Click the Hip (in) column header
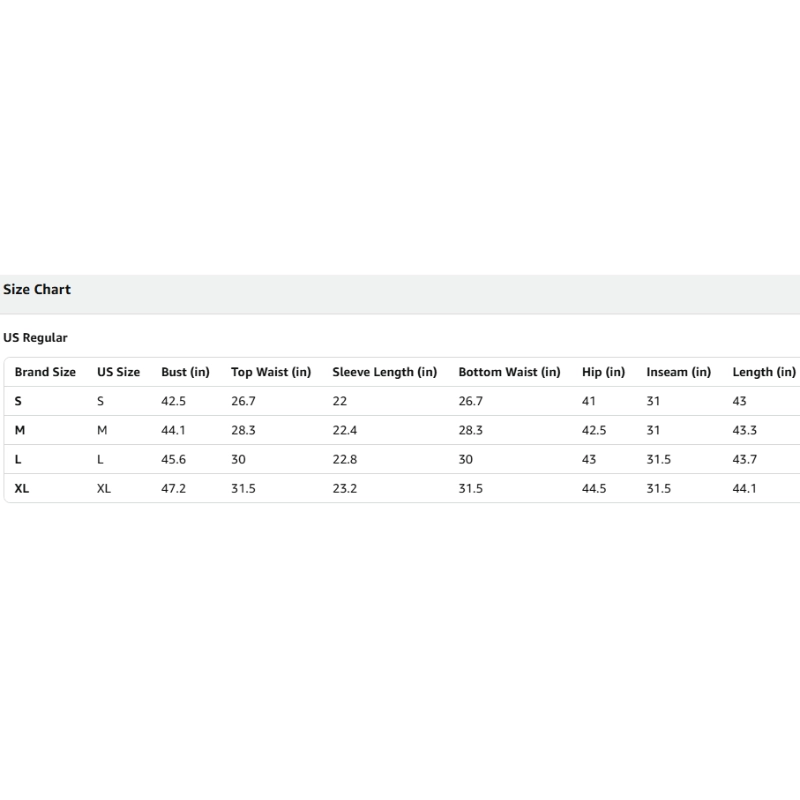This screenshot has width=800, height=800. point(603,372)
